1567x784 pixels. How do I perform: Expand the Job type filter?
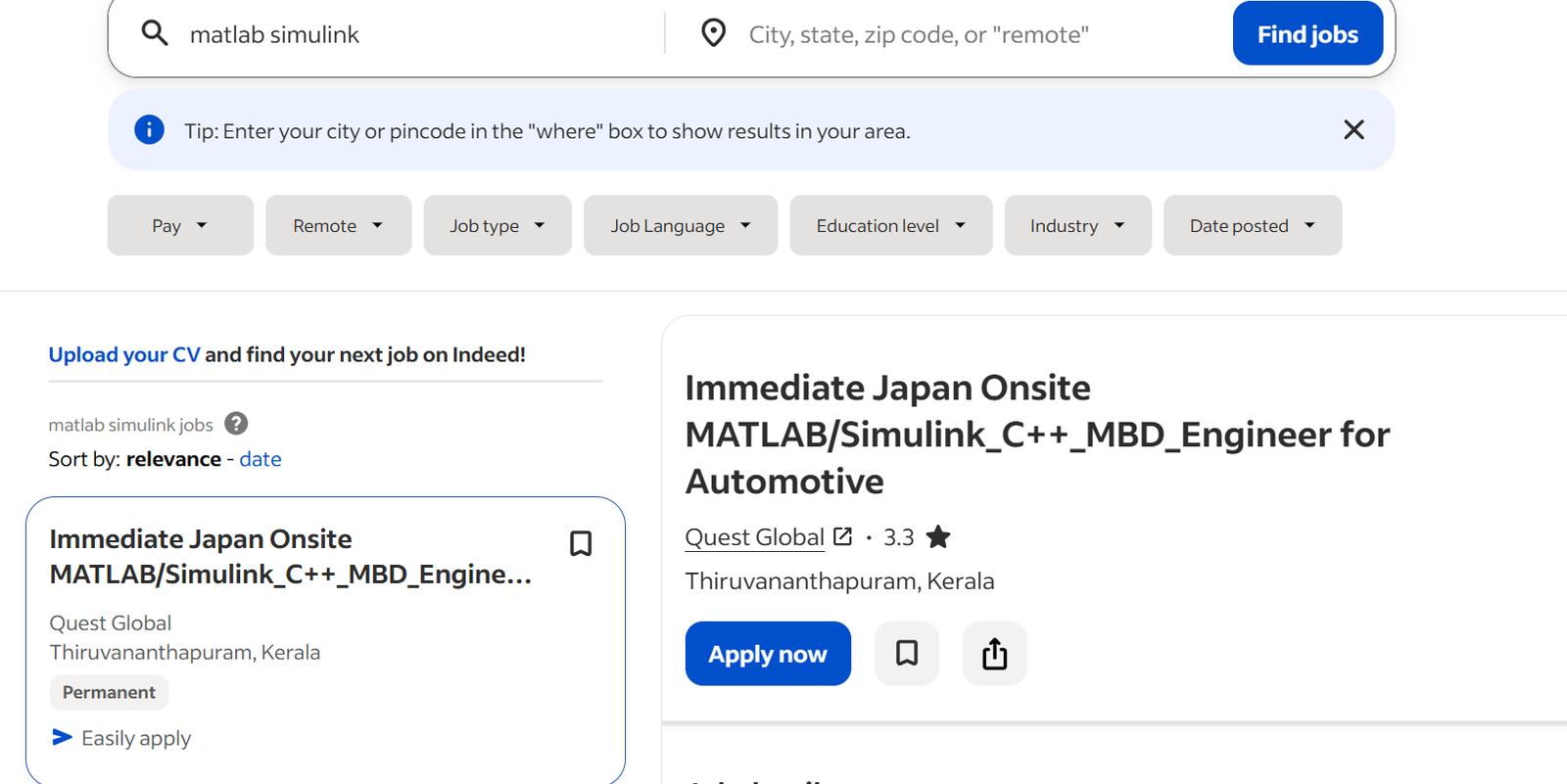497,226
